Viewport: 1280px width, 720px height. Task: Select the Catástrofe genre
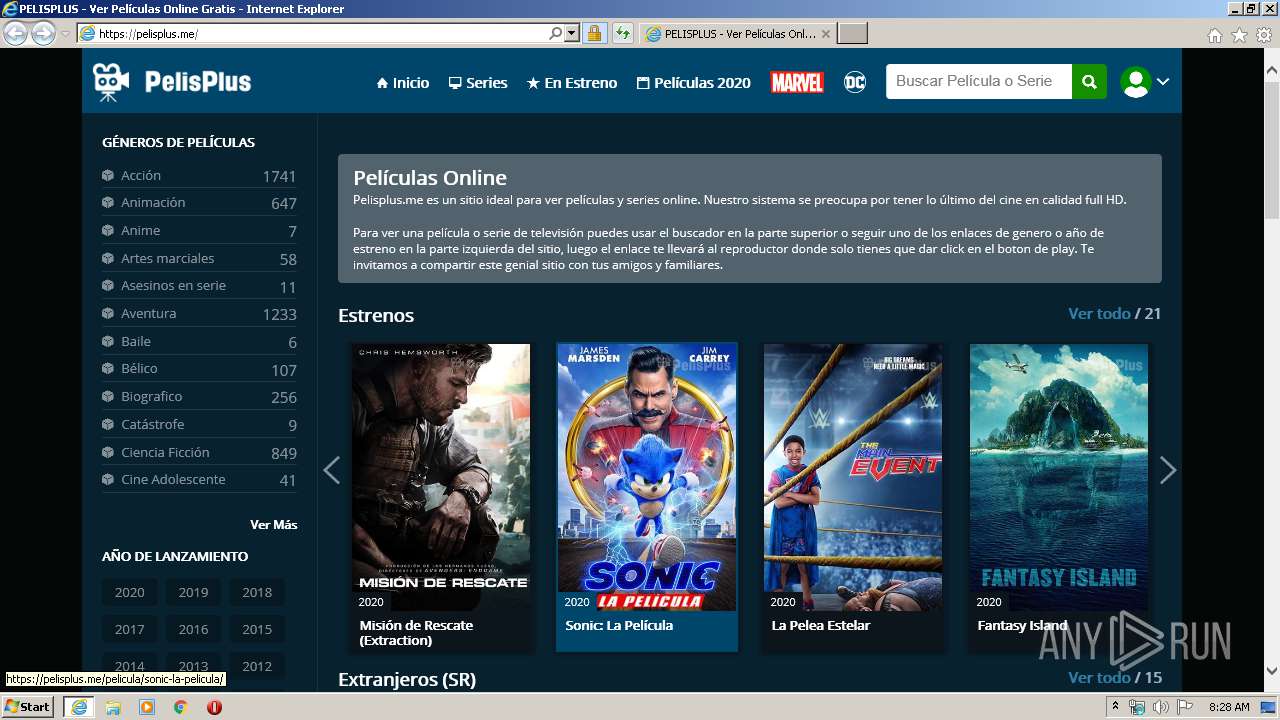tap(199, 424)
